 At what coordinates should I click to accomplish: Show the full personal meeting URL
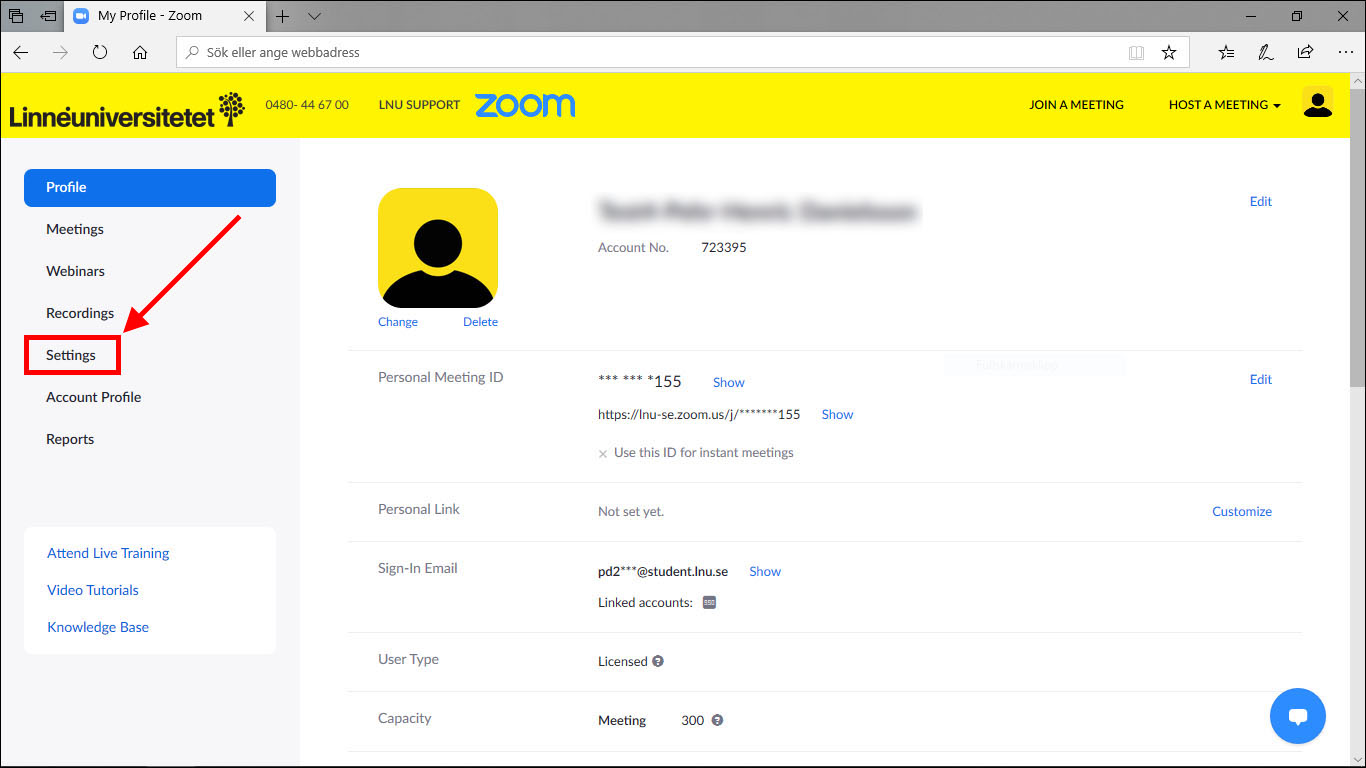tap(838, 414)
